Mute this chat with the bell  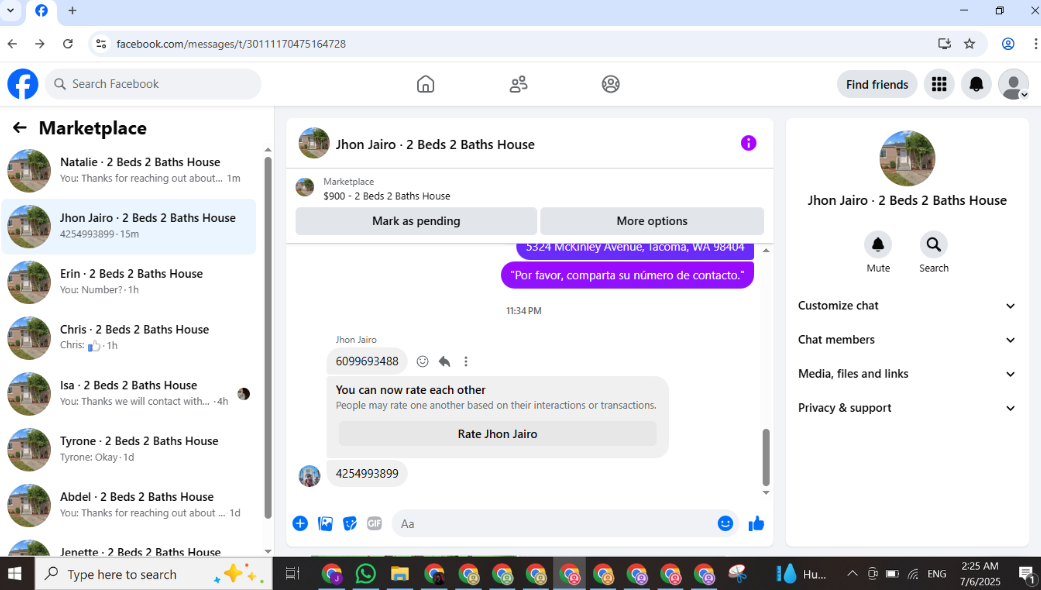(878, 245)
